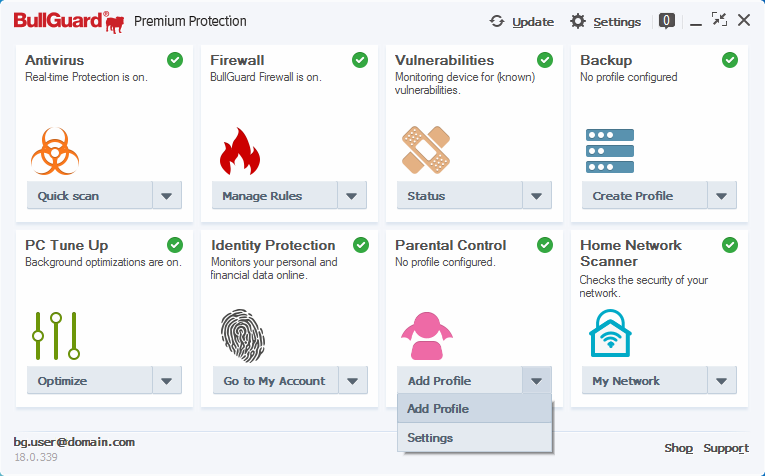Open the My Network button
Image resolution: width=765 pixels, height=476 pixels.
coord(644,380)
